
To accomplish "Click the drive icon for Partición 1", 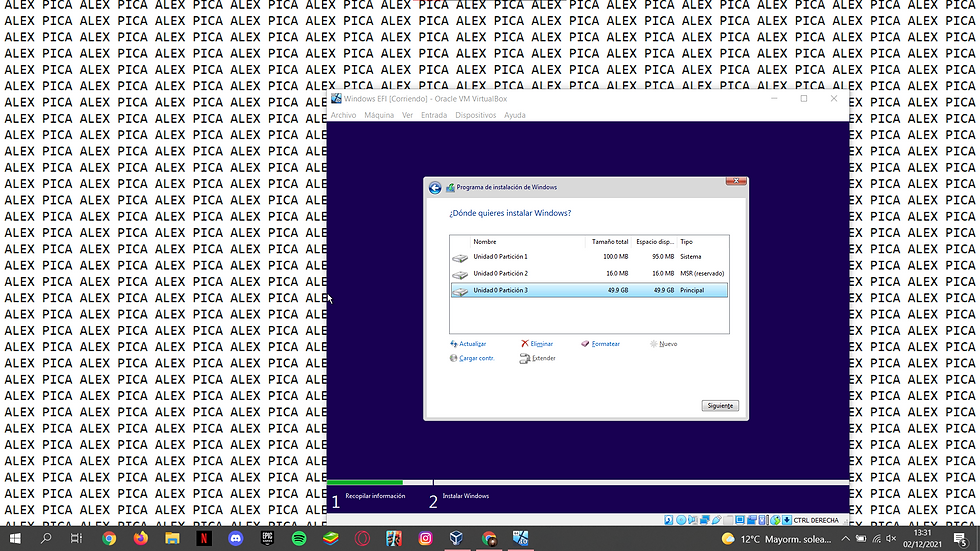I will coord(460,257).
